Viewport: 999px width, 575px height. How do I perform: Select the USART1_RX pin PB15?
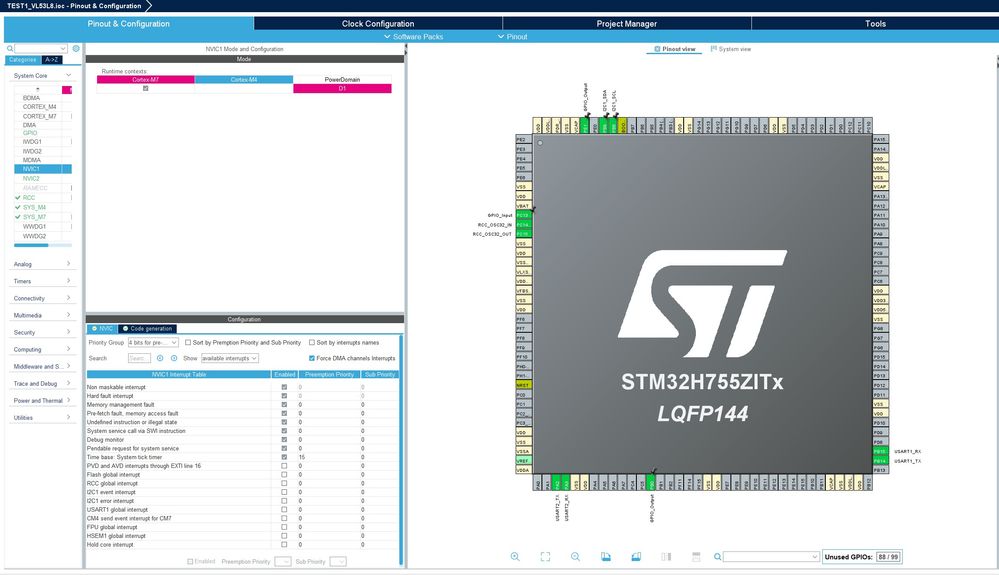[880, 451]
